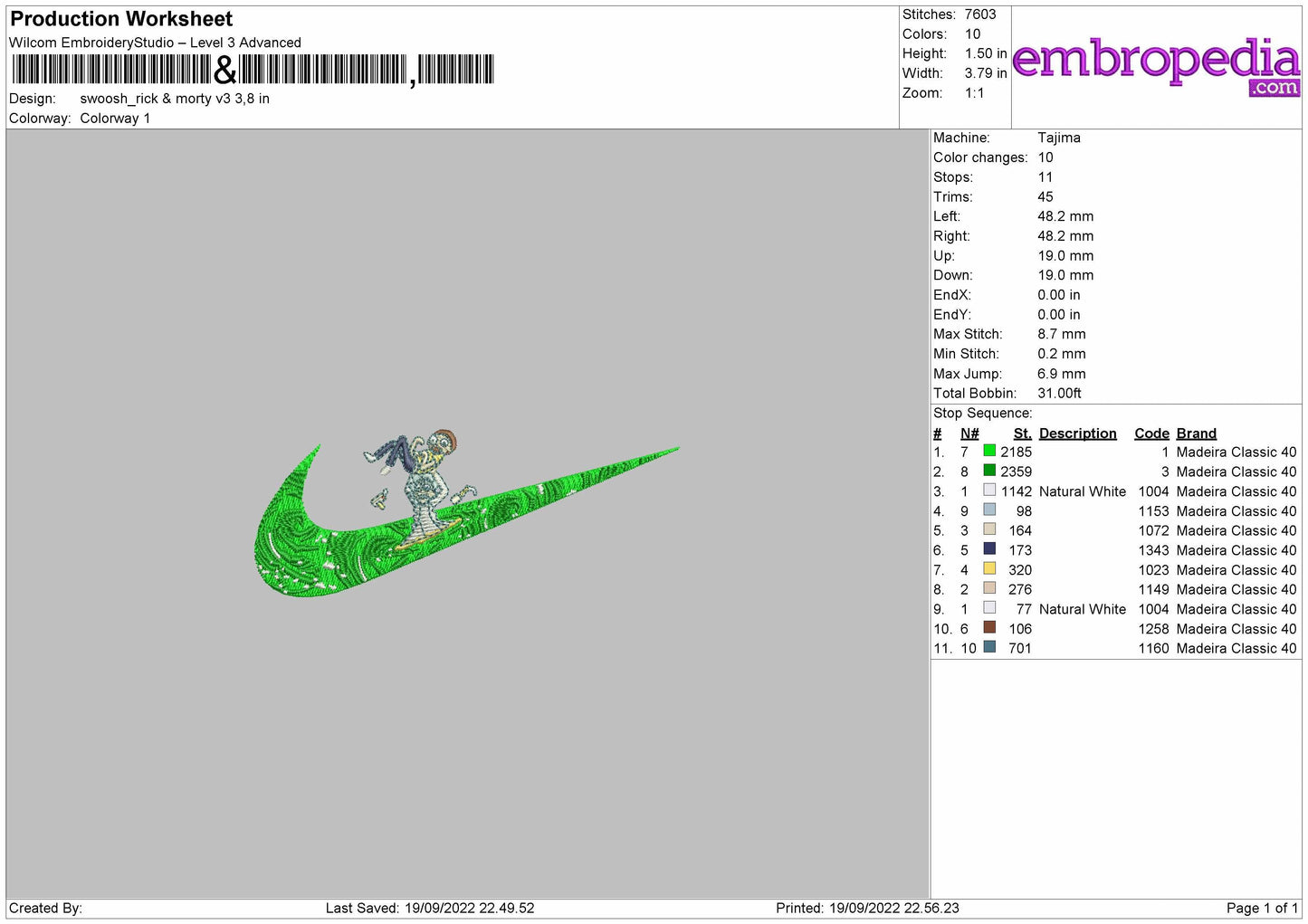1308x924 pixels.
Task: Click the barcode under the worksheet title
Action: tap(253, 70)
